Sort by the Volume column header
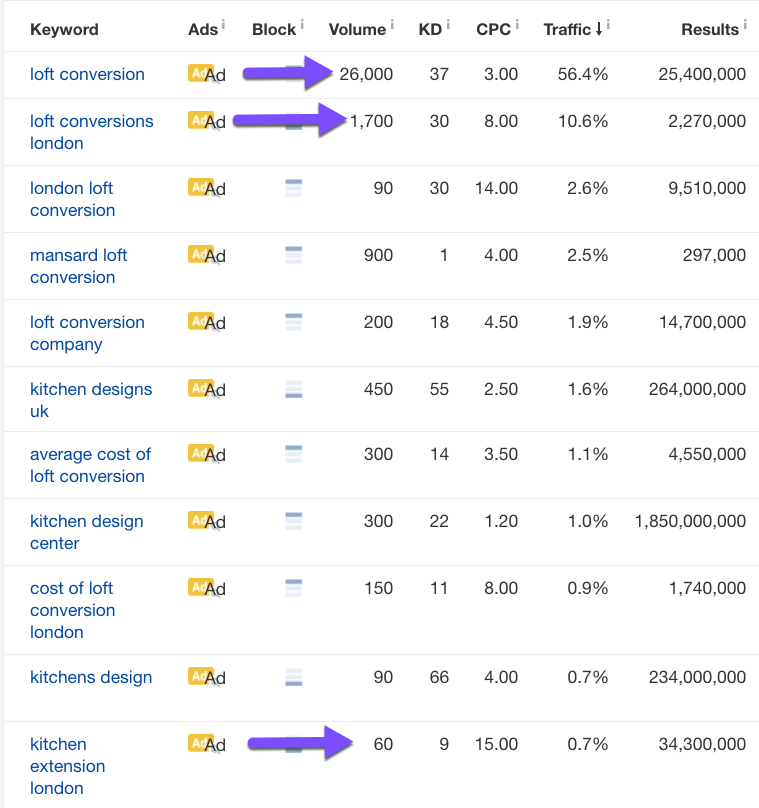Image resolution: width=759 pixels, height=808 pixels. pos(357,30)
